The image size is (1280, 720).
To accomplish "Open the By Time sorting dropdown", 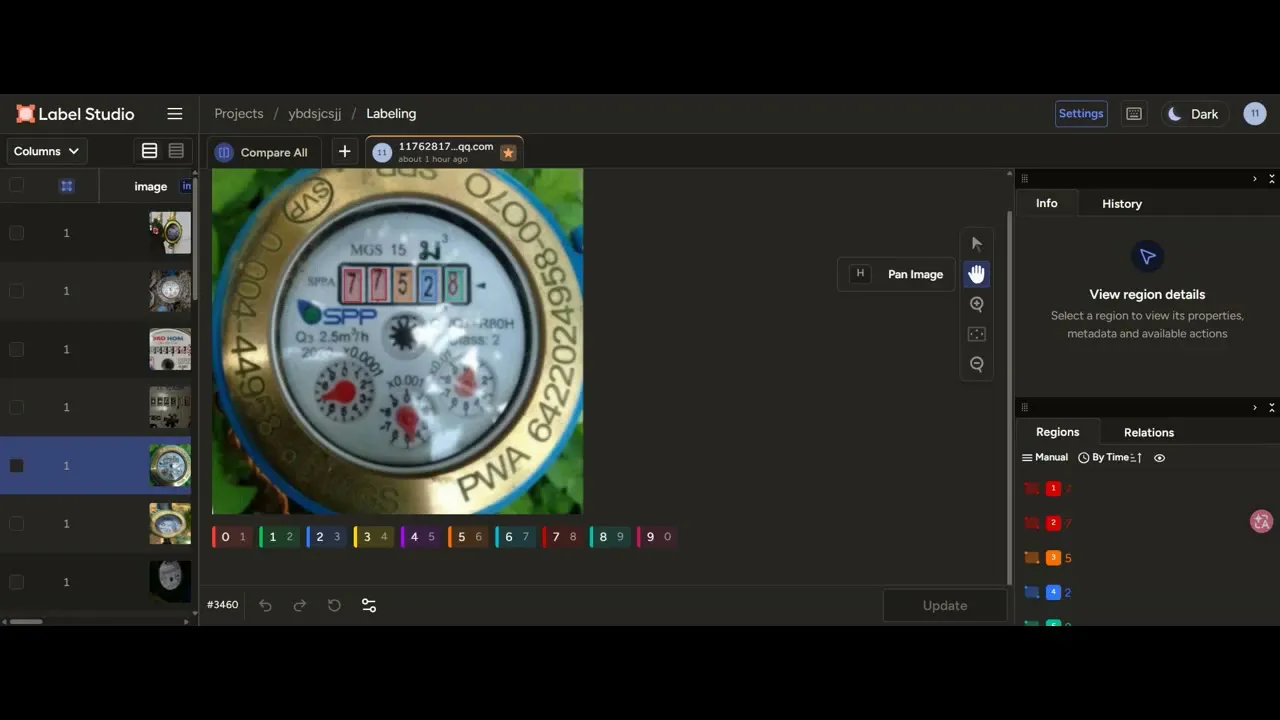I will (1109, 458).
